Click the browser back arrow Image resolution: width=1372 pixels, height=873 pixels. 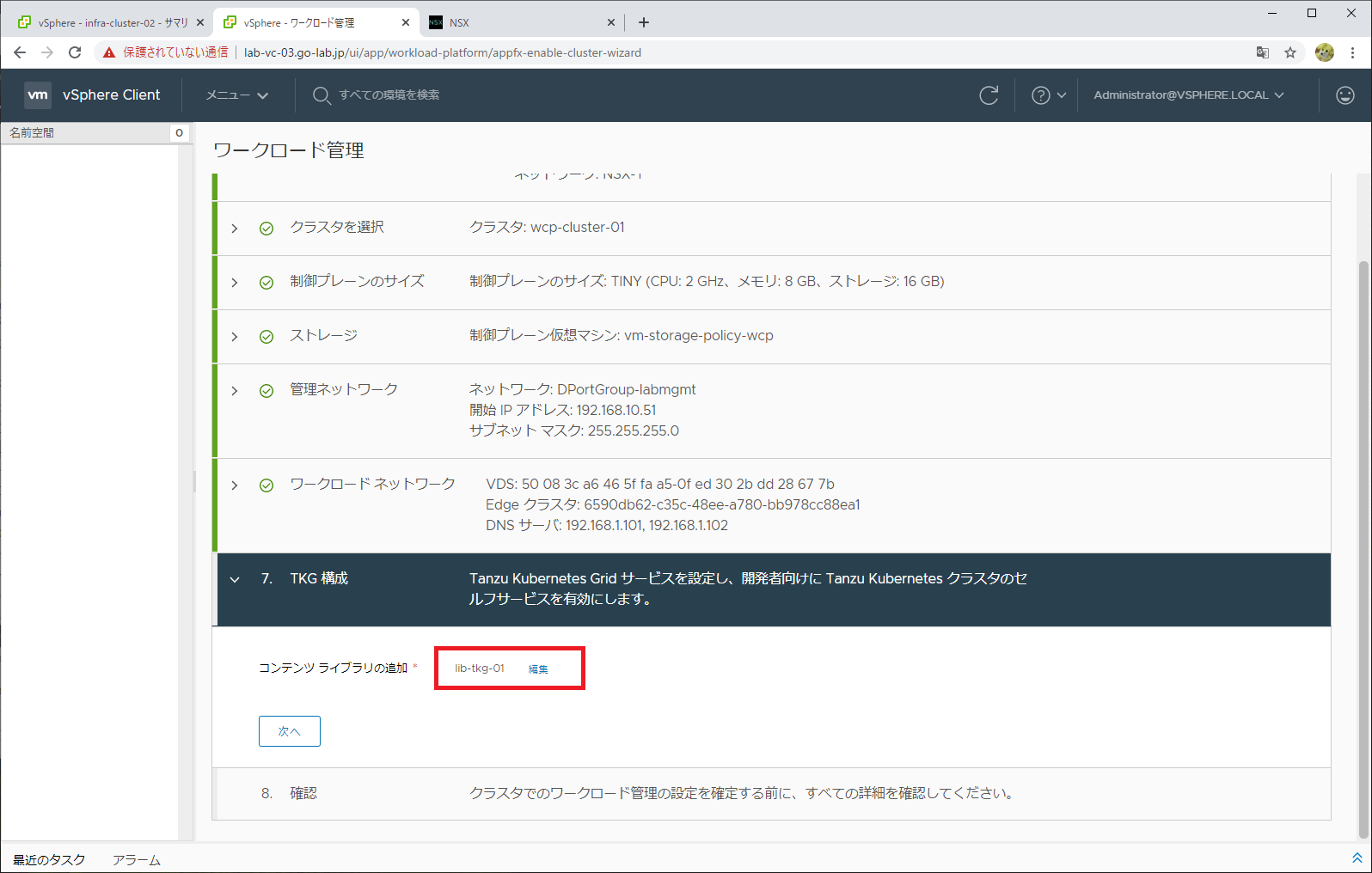(20, 52)
